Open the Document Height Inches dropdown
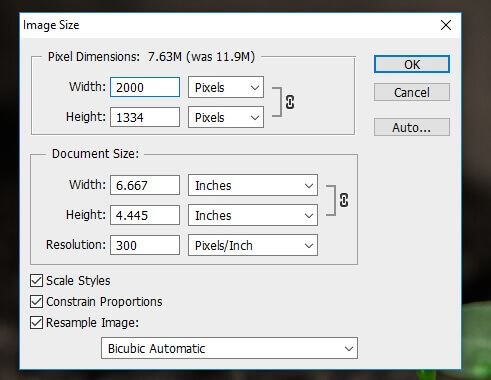The width and height of the screenshot is (491, 380). coord(253,215)
